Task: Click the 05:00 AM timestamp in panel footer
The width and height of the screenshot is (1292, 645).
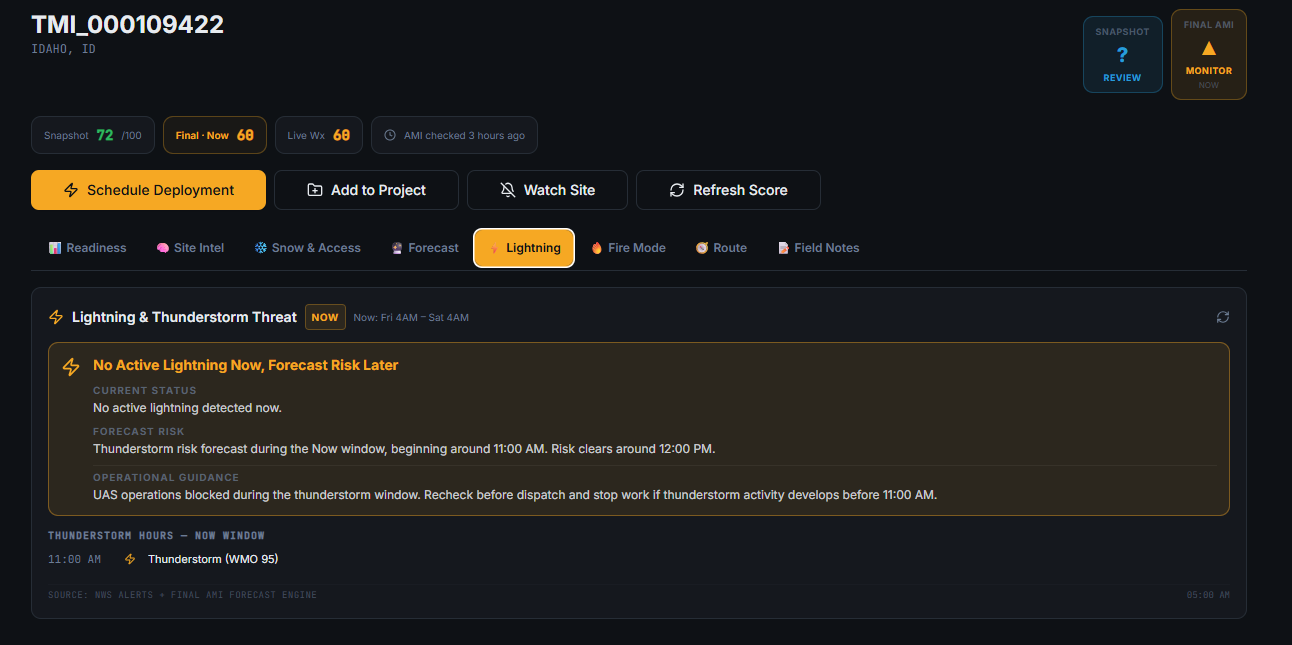Action: click(x=1208, y=595)
